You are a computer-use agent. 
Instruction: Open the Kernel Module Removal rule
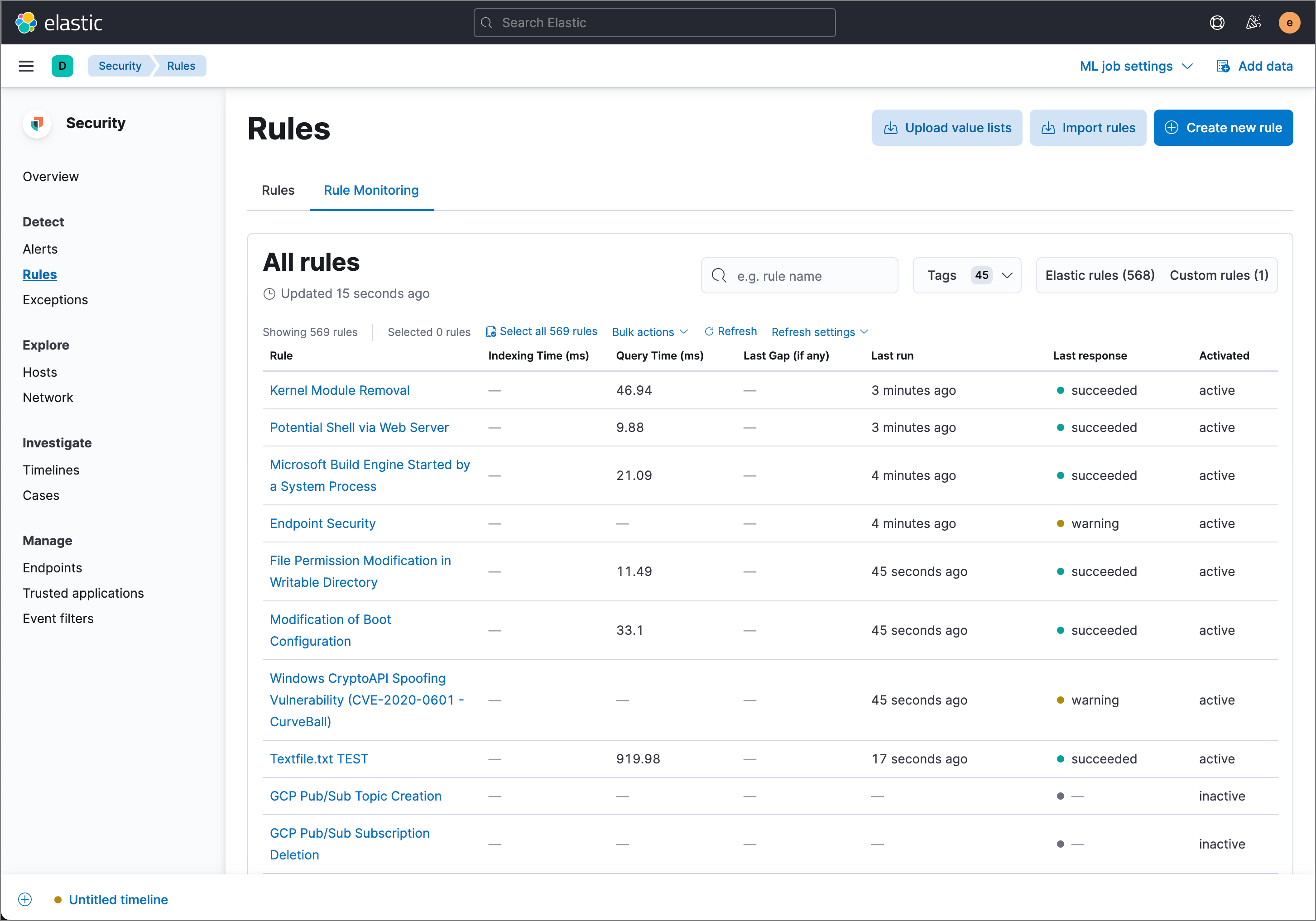(339, 391)
